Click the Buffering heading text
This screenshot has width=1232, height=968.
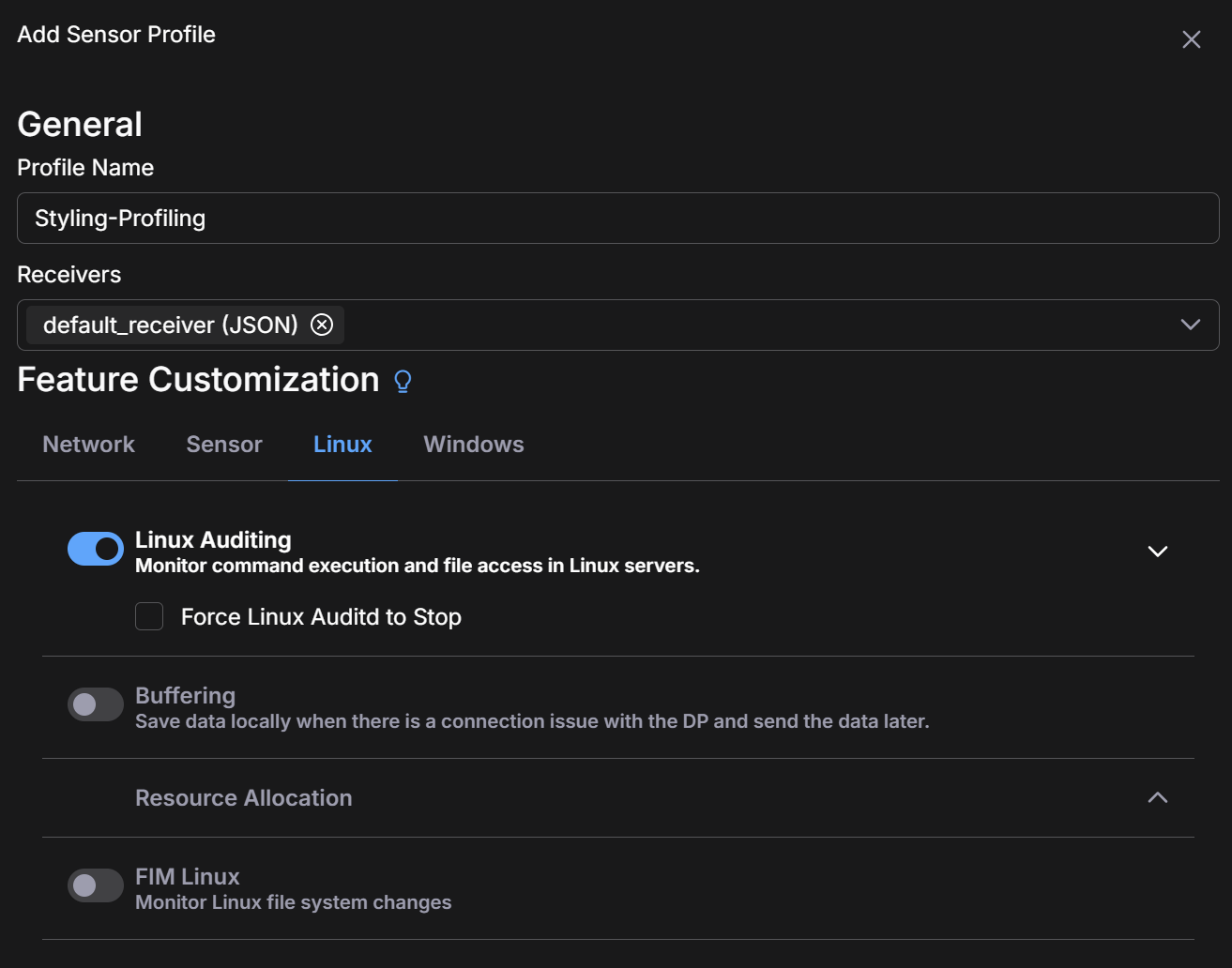tap(185, 696)
